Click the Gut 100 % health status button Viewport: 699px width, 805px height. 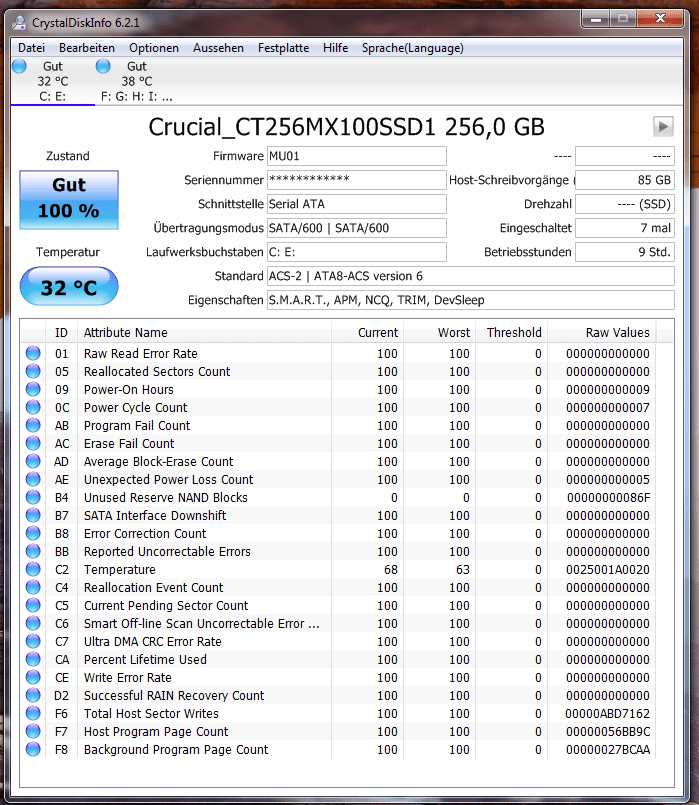pos(69,199)
